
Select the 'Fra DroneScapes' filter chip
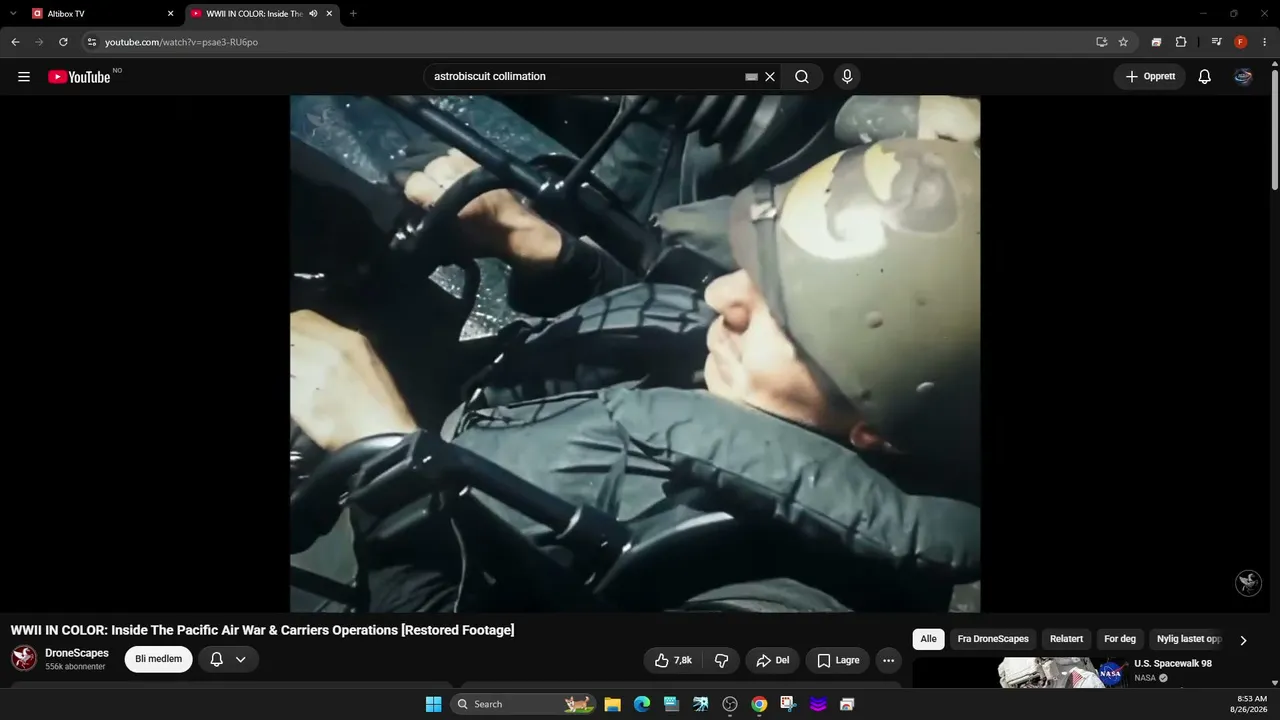[993, 639]
